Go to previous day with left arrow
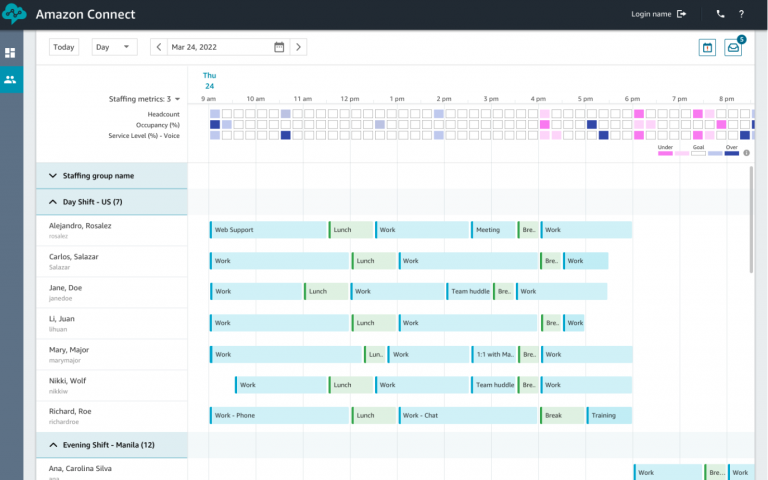This screenshot has width=768, height=480. [159, 47]
